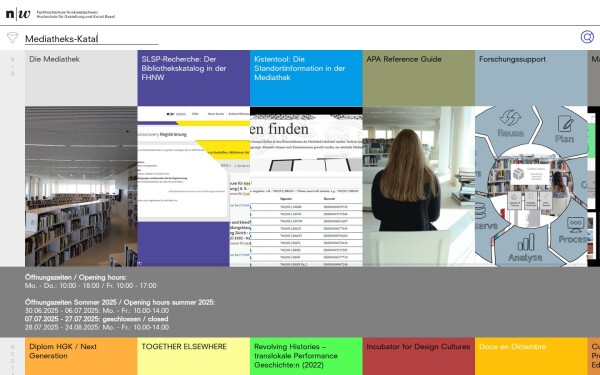
Task: Click the '28.07.2025 - 24.08.2025' hours line
Action: [97, 327]
